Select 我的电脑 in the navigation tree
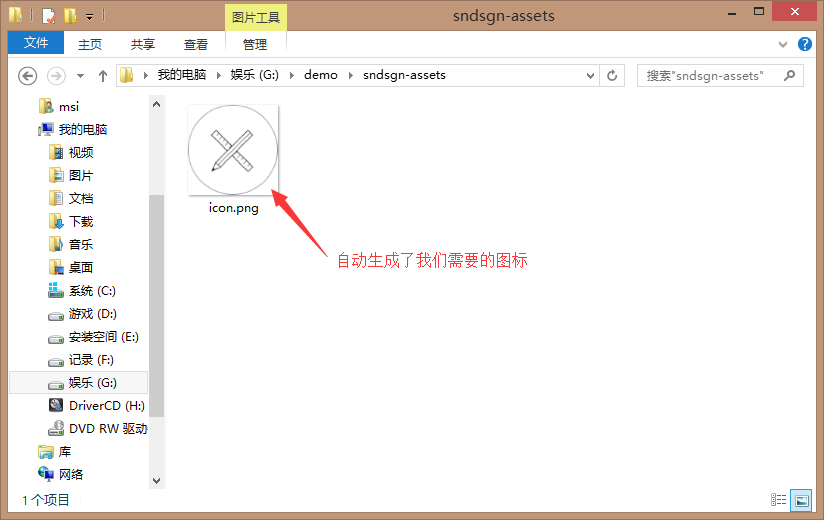824x520 pixels. coord(83,129)
